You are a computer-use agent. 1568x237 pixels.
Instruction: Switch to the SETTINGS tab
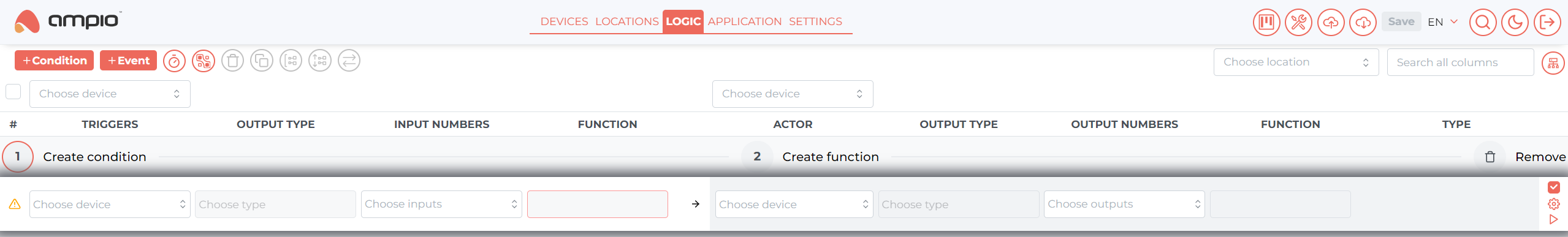(815, 21)
